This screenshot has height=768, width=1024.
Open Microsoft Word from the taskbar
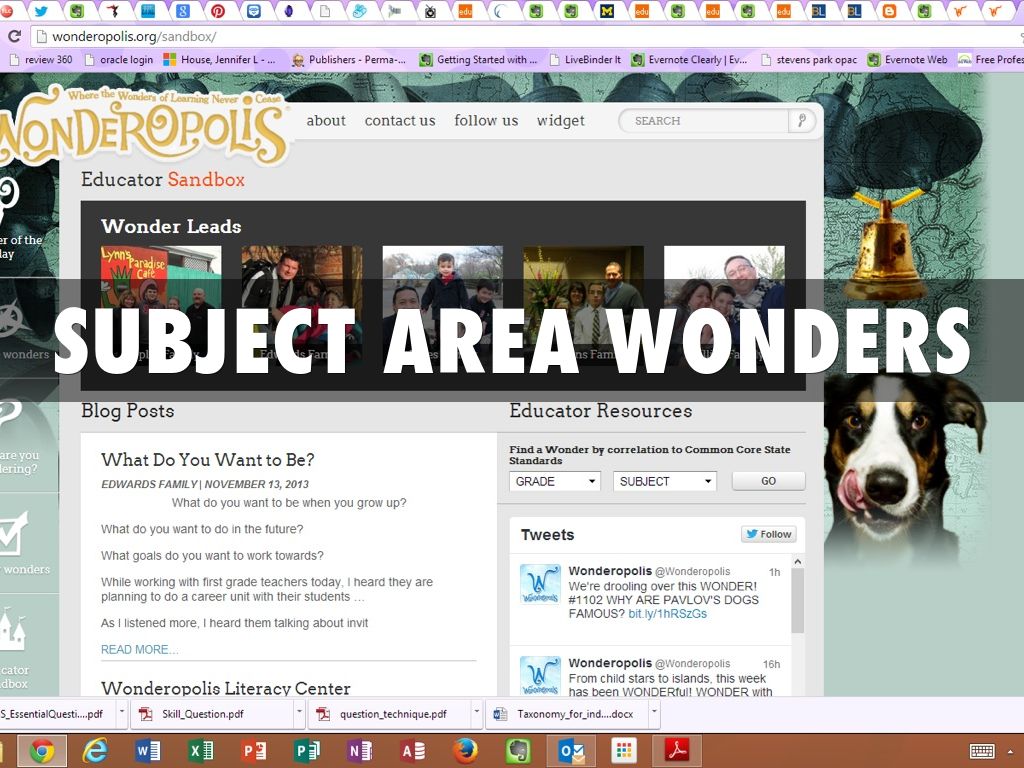click(147, 750)
